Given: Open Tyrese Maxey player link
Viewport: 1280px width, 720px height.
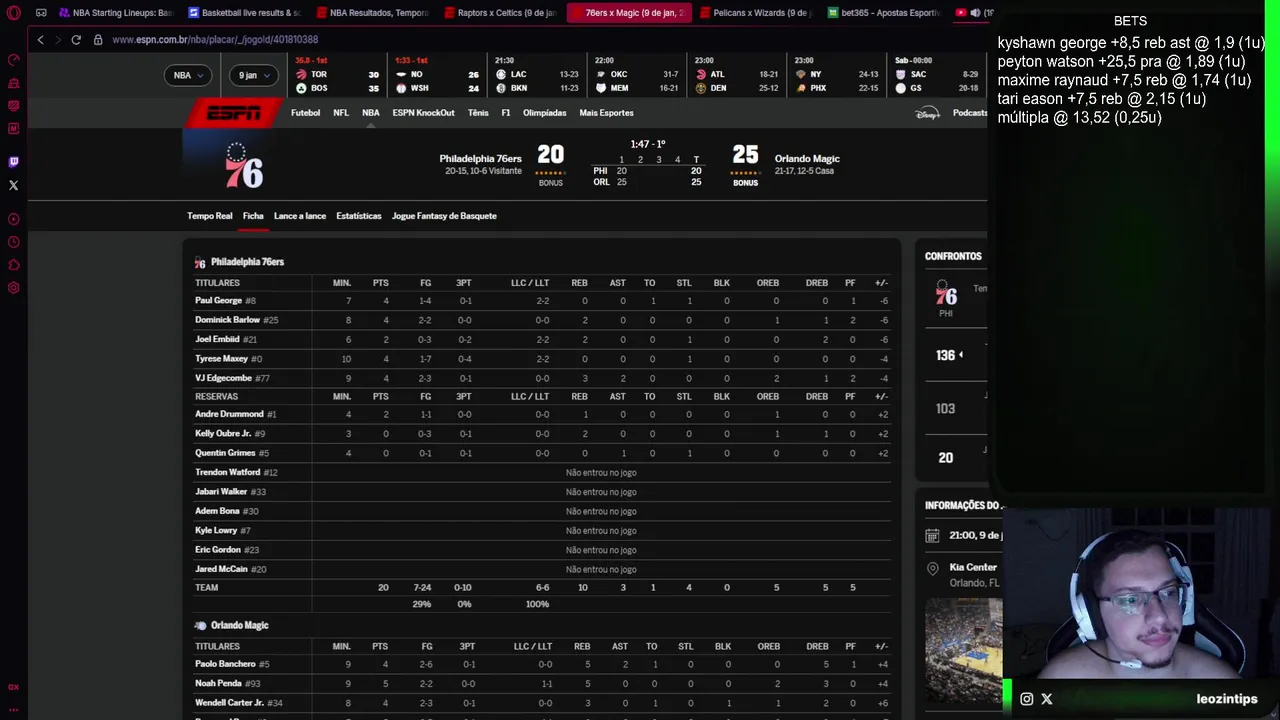Looking at the screenshot, I should [221, 359].
